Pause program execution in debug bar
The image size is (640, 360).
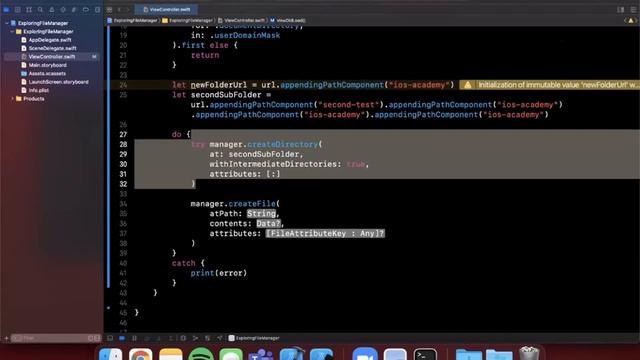(134, 338)
